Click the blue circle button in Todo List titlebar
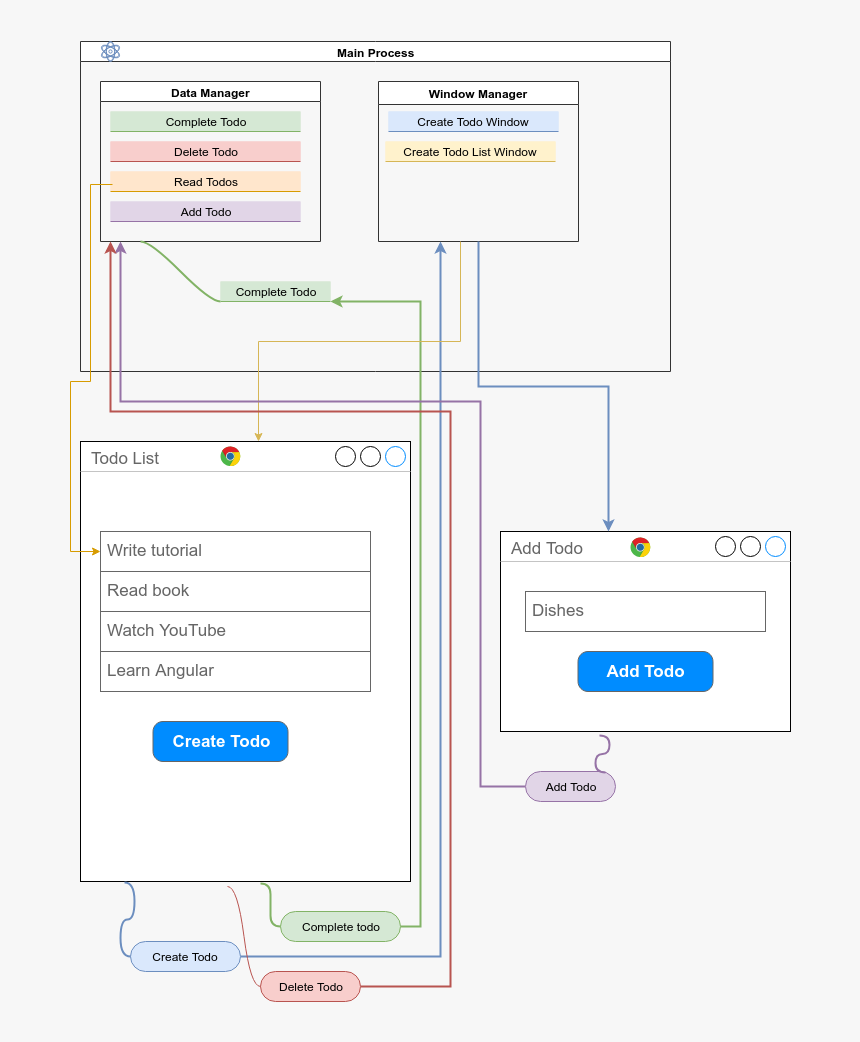Viewport: 860px width, 1042px height. (x=395, y=457)
